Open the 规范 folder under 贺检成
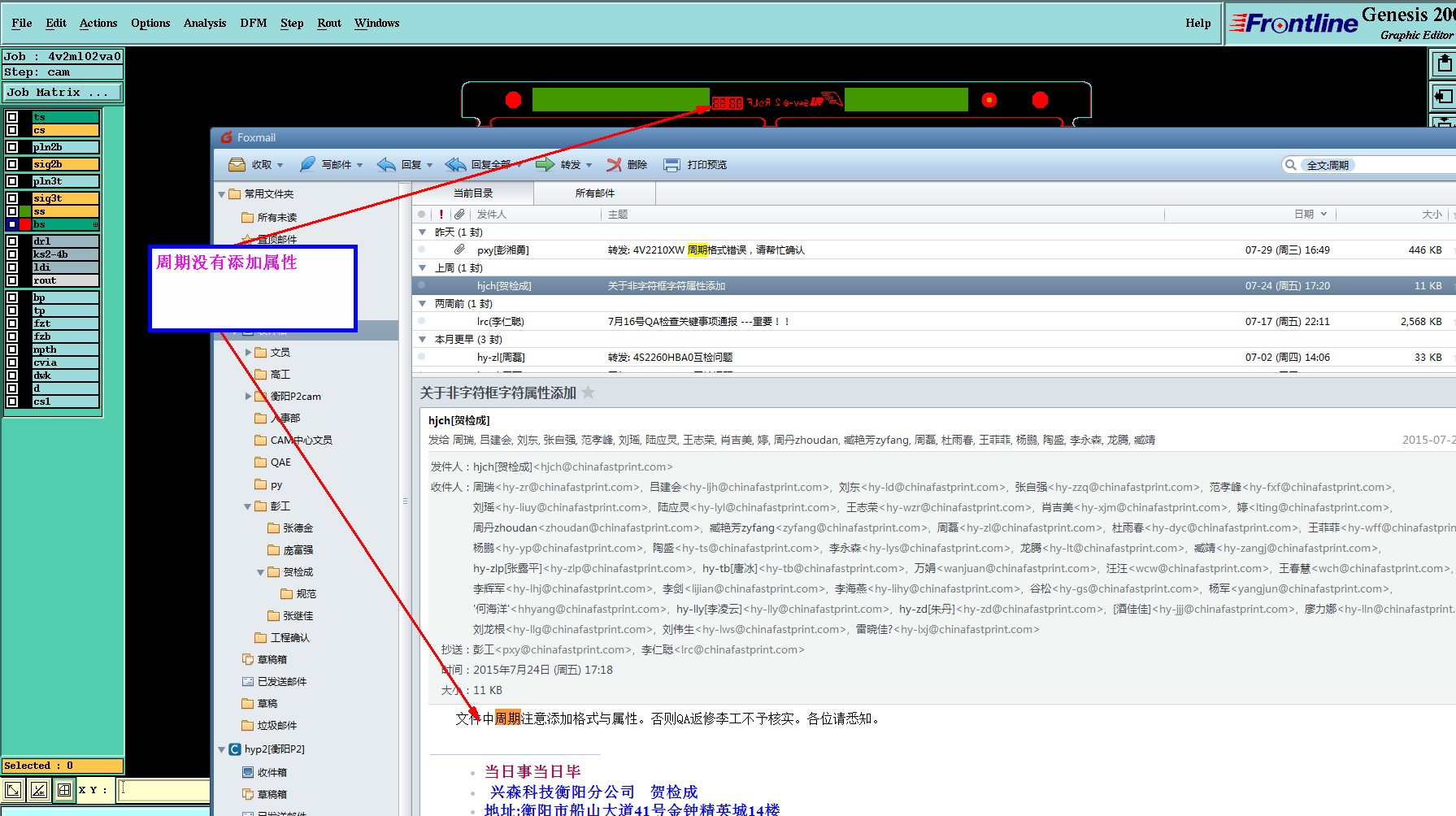Viewport: 1456px width, 816px height. [x=299, y=593]
